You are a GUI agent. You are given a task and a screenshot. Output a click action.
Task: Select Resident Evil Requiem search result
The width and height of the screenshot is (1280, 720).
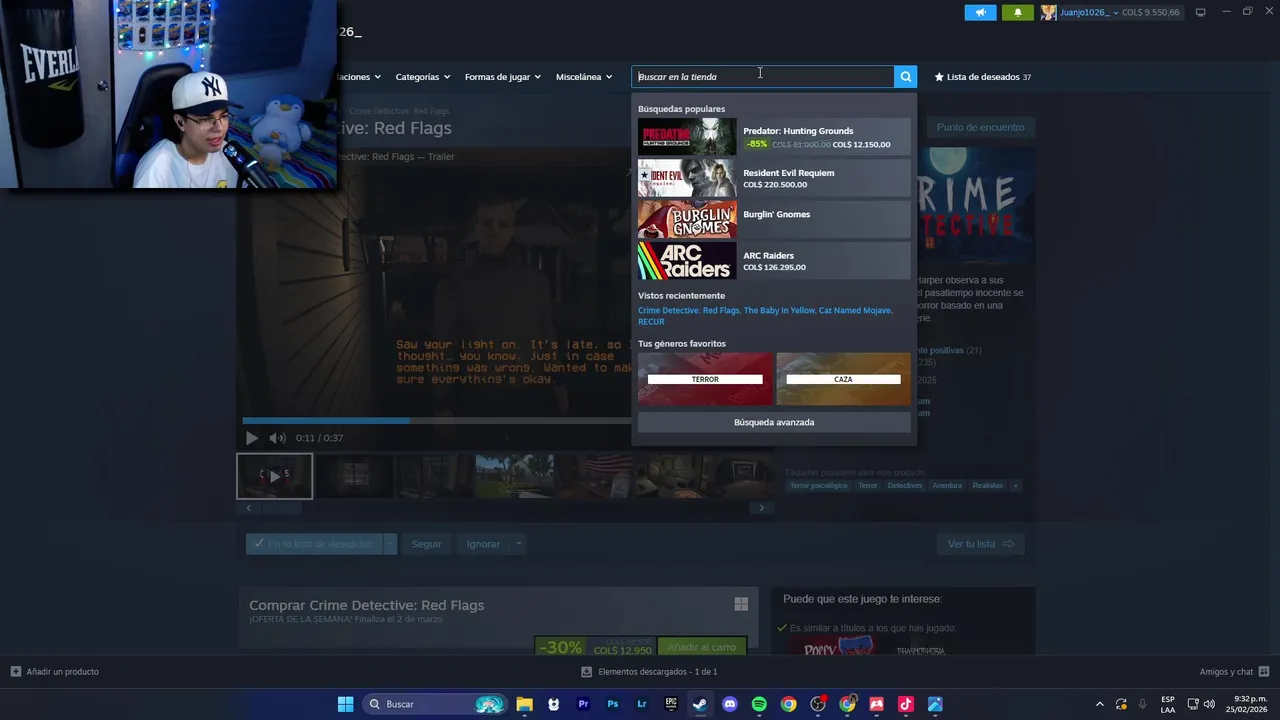click(x=774, y=179)
